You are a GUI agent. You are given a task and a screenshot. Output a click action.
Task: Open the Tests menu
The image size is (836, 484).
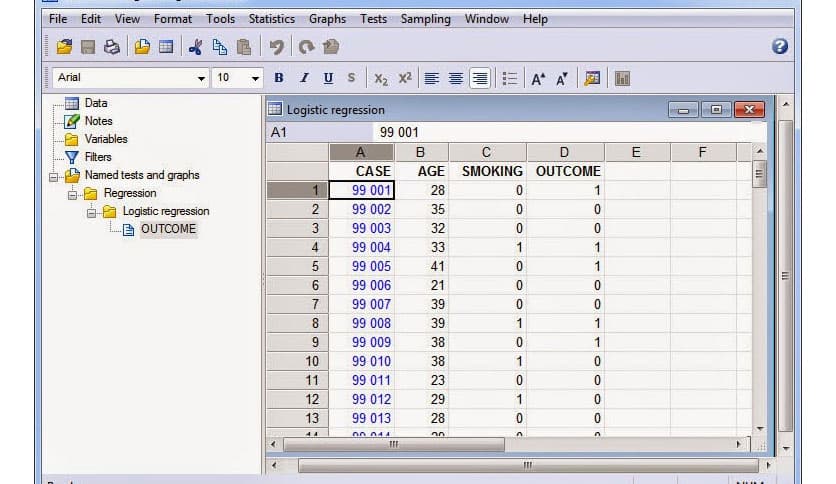373,19
